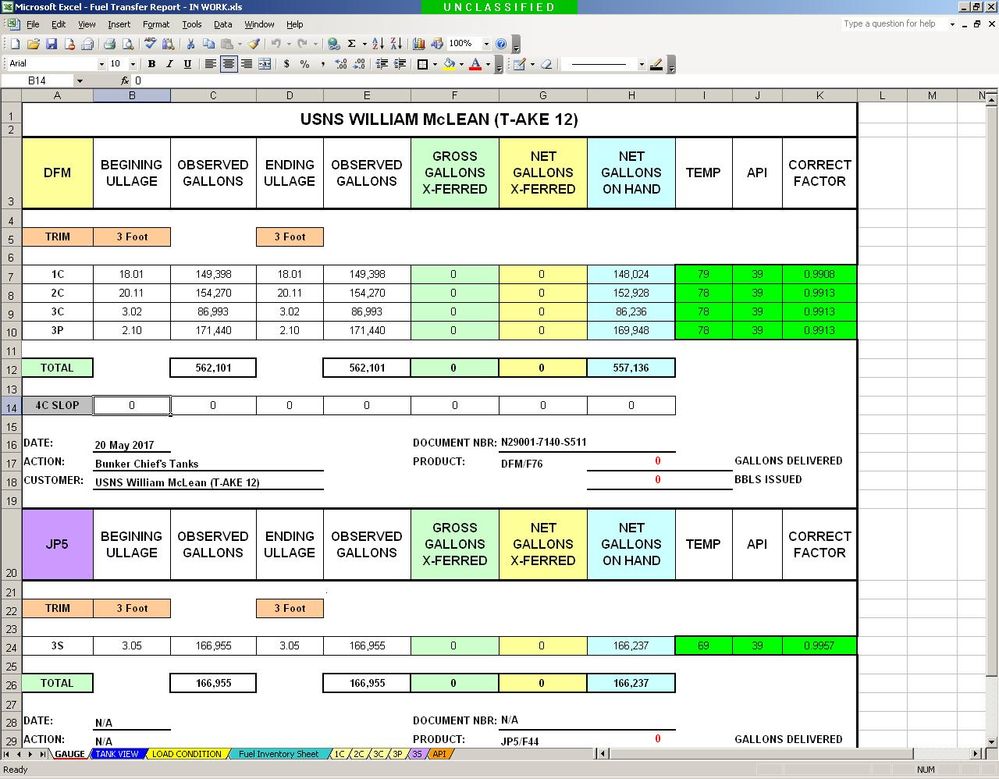This screenshot has height=779, width=999.
Task: Toggle left text alignment
Action: [x=210, y=64]
